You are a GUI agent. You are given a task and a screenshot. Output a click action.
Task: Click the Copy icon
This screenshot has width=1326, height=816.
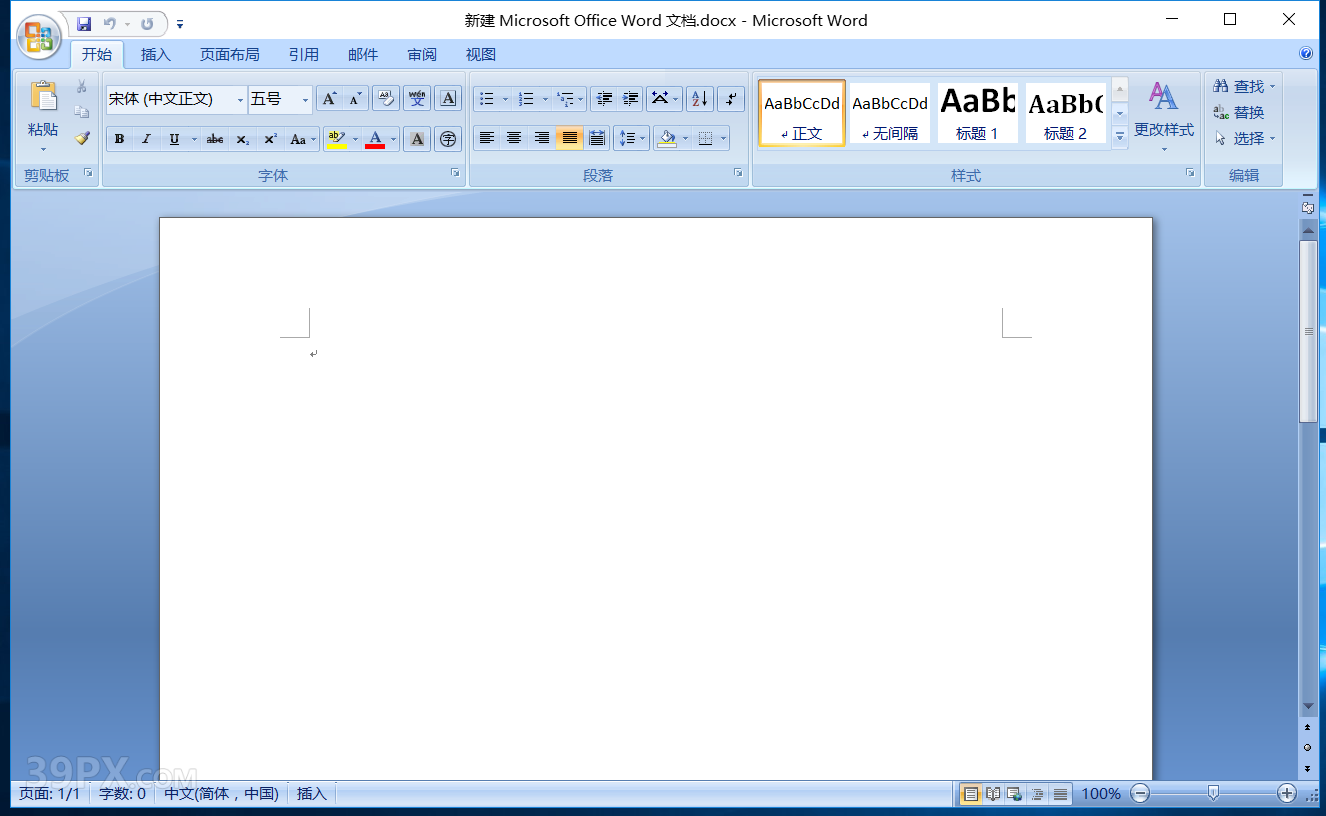pyautogui.click(x=82, y=112)
